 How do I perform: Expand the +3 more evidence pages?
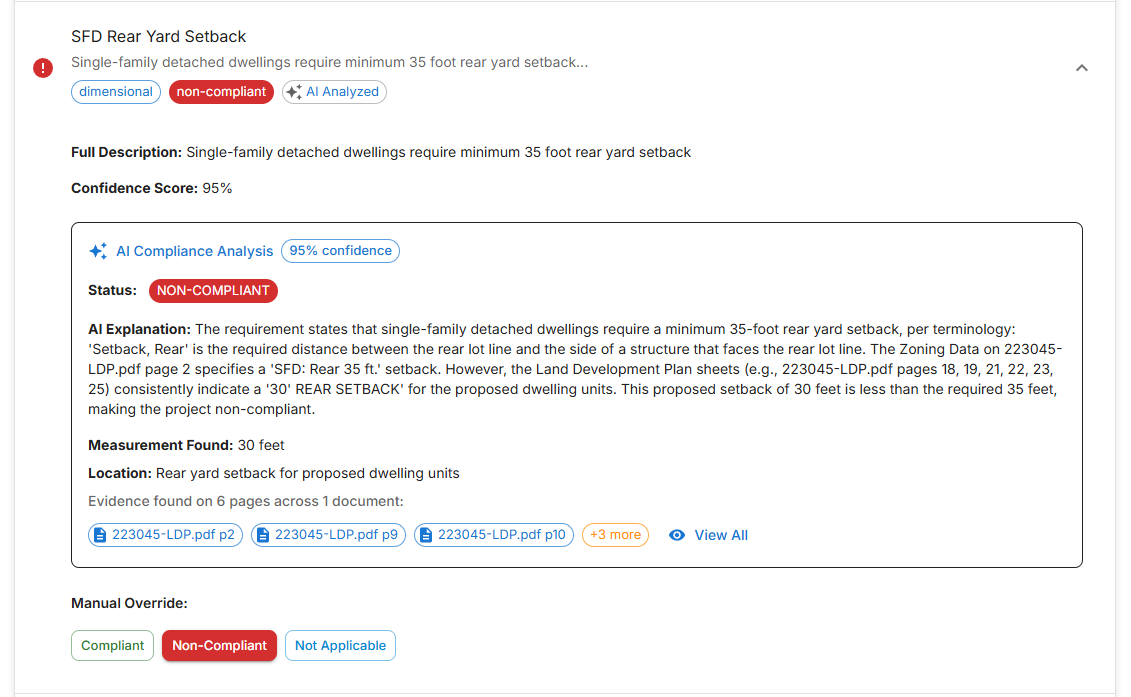(615, 535)
